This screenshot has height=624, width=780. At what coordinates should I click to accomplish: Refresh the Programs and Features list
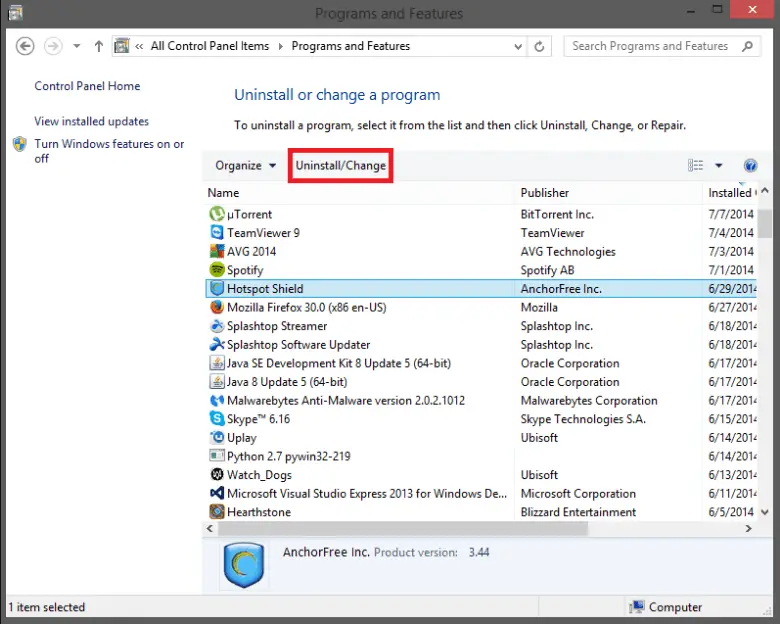[x=539, y=46]
